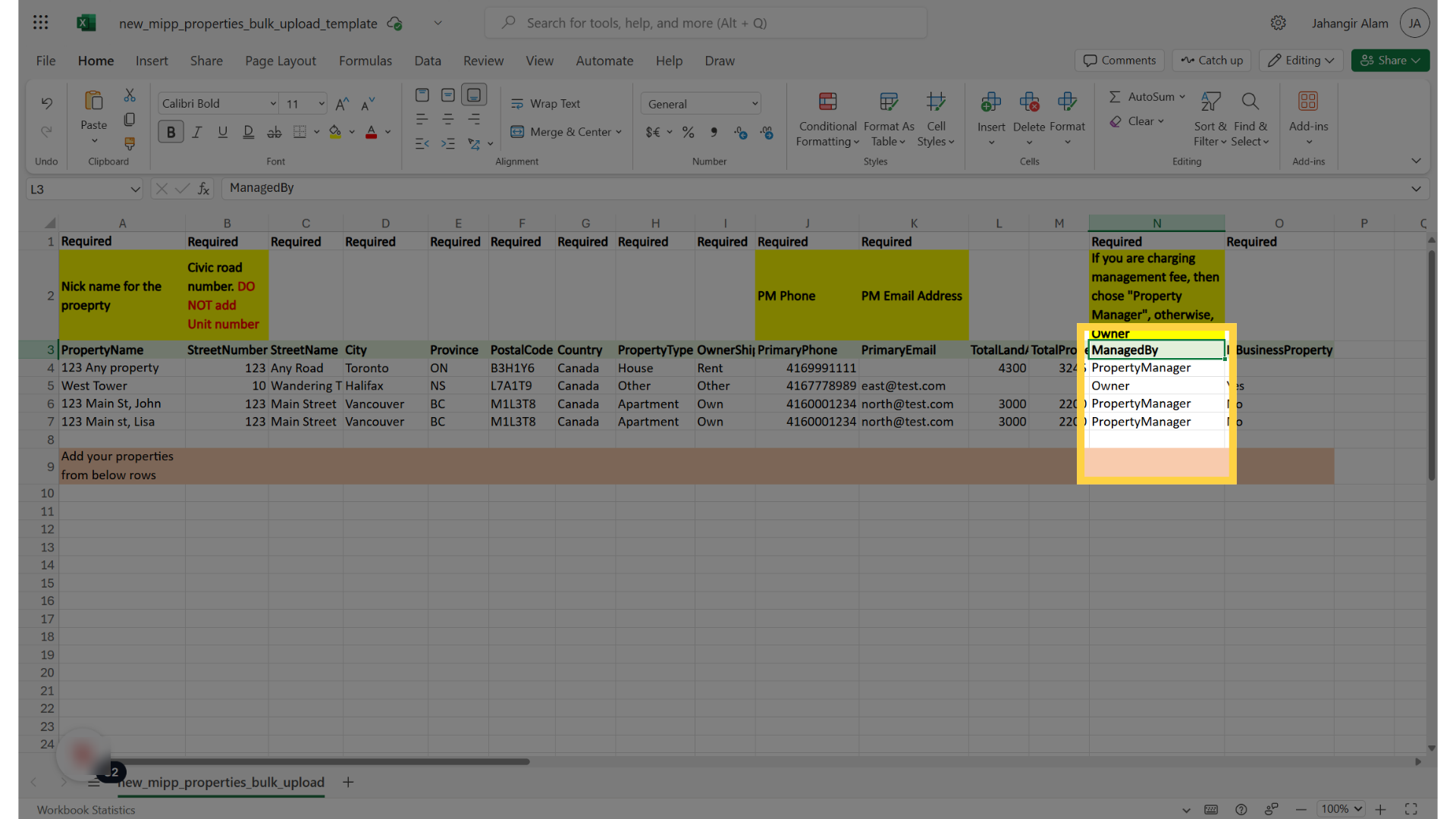Open the File menu
The image size is (1456, 819).
pos(45,61)
